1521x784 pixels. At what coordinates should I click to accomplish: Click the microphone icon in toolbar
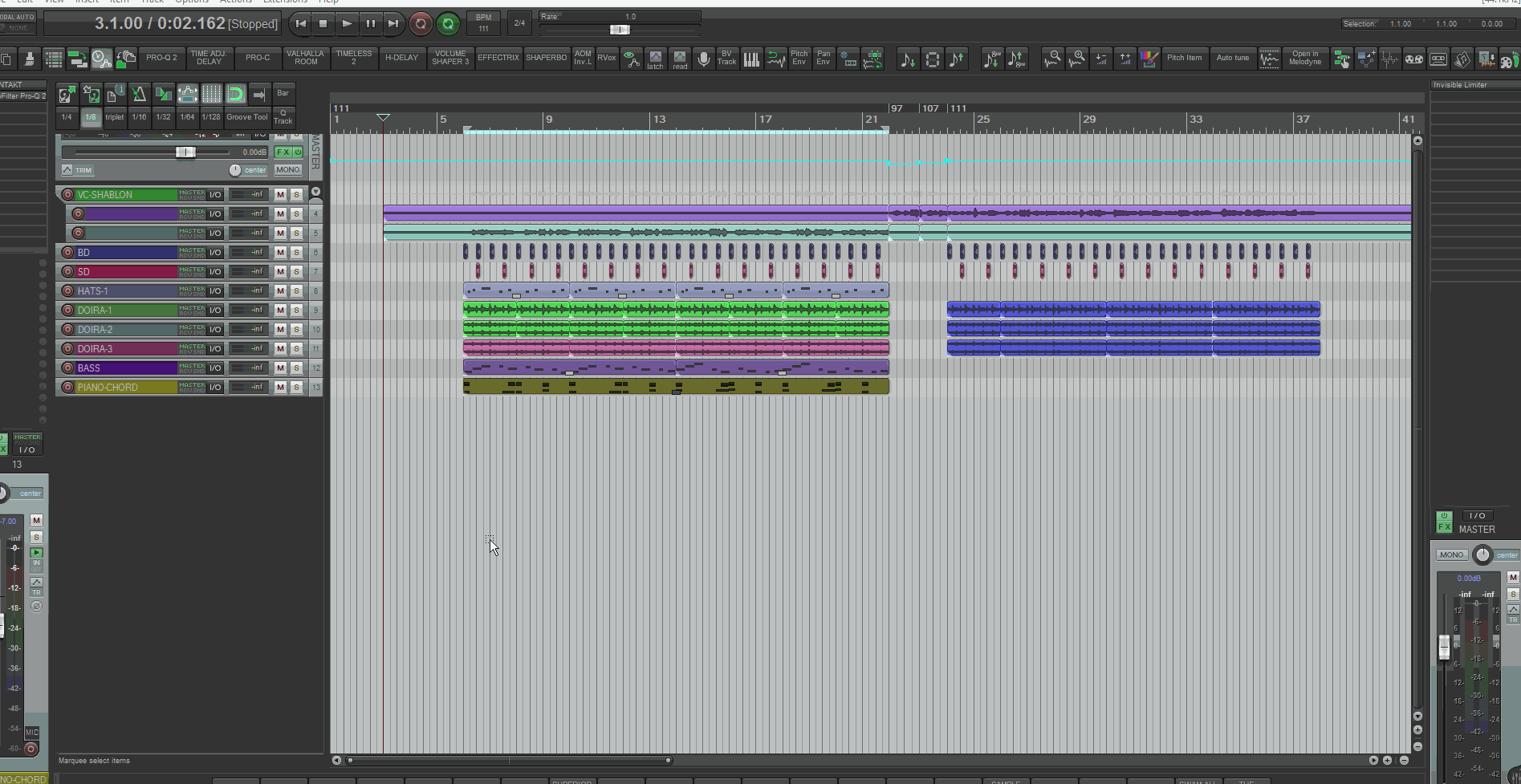point(703,59)
